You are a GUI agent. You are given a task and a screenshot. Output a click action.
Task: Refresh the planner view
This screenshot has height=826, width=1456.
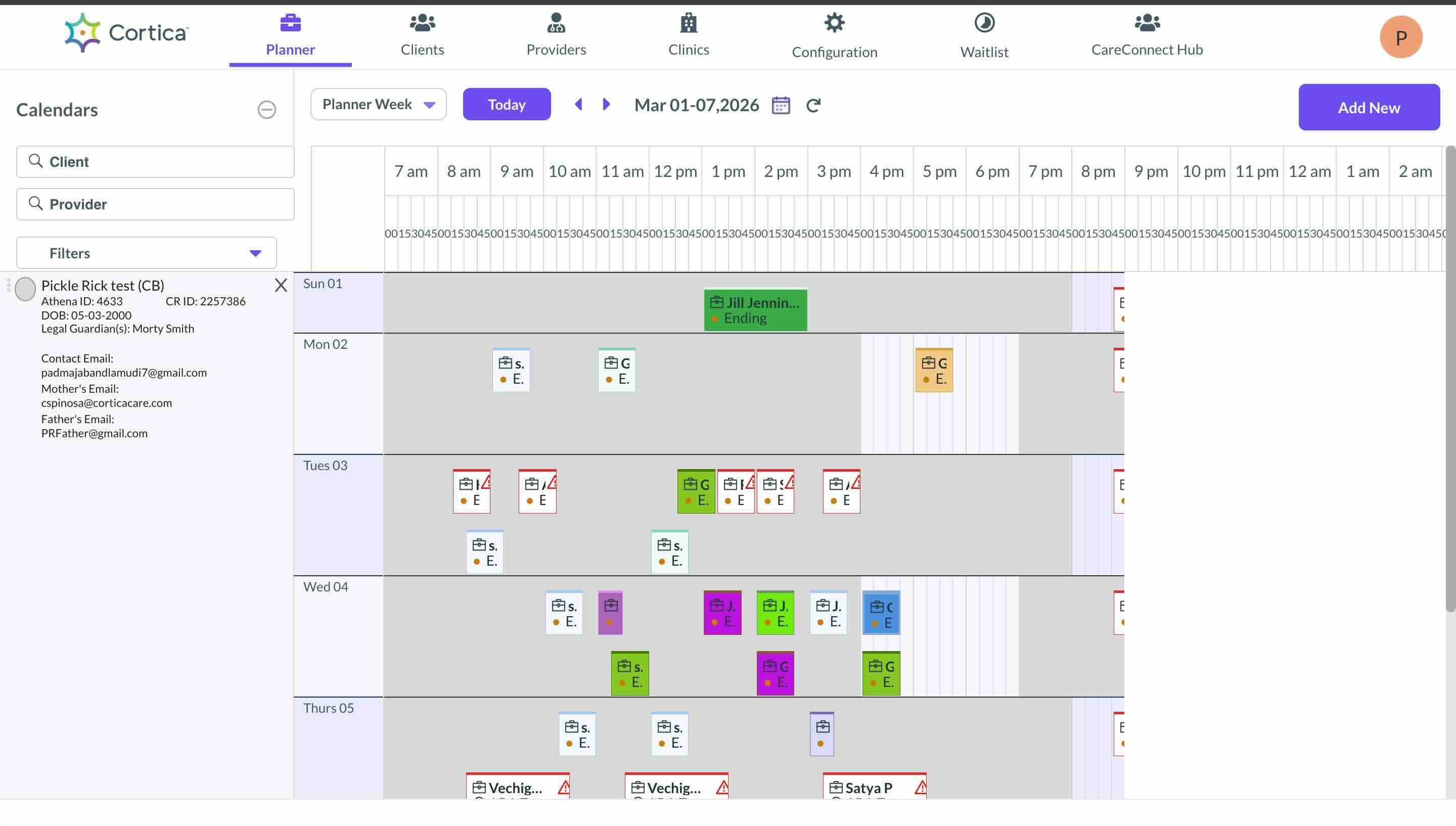click(813, 105)
